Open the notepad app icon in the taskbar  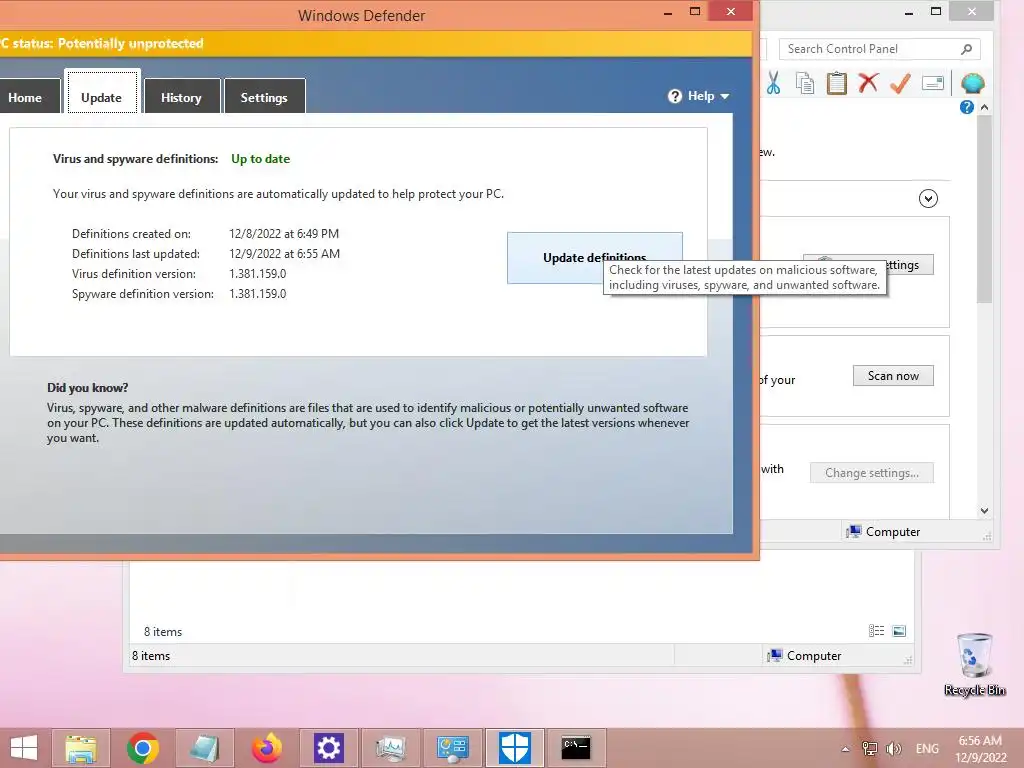[x=205, y=748]
